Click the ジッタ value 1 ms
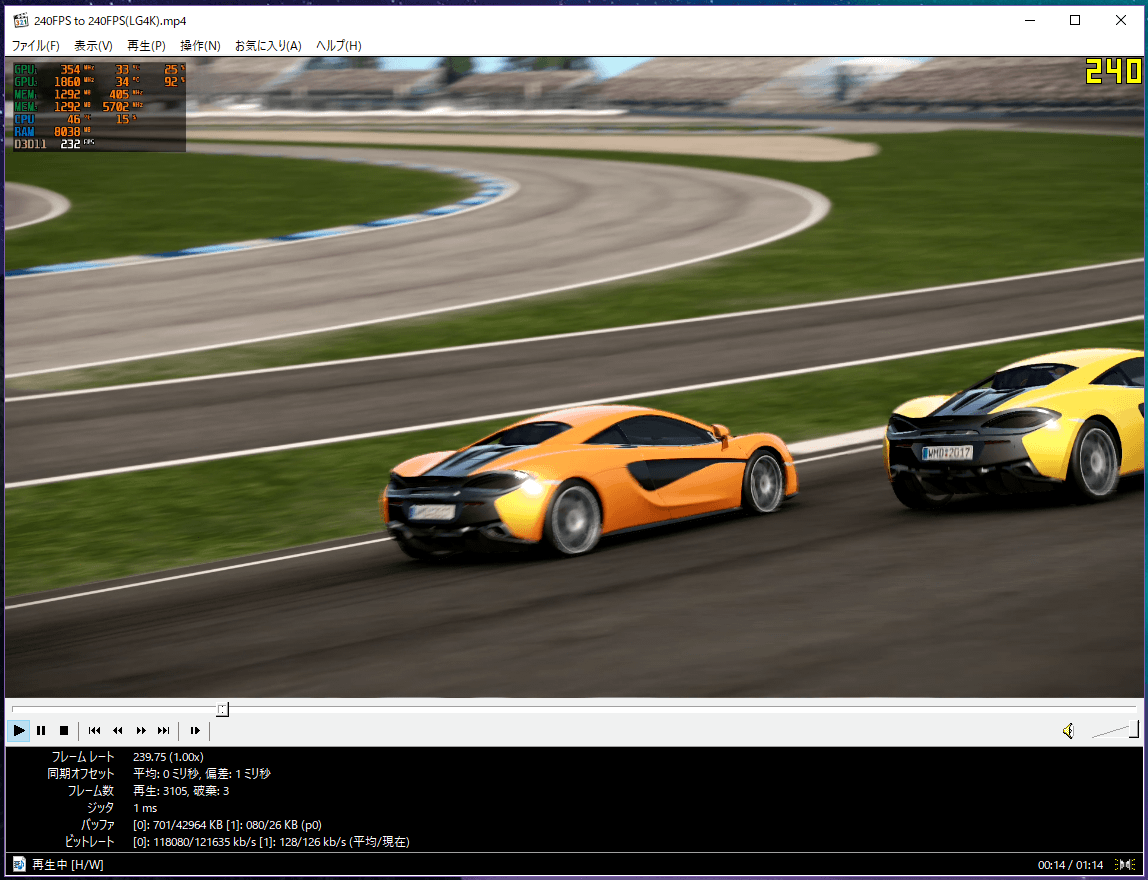The height and width of the screenshot is (880, 1148). click(145, 808)
